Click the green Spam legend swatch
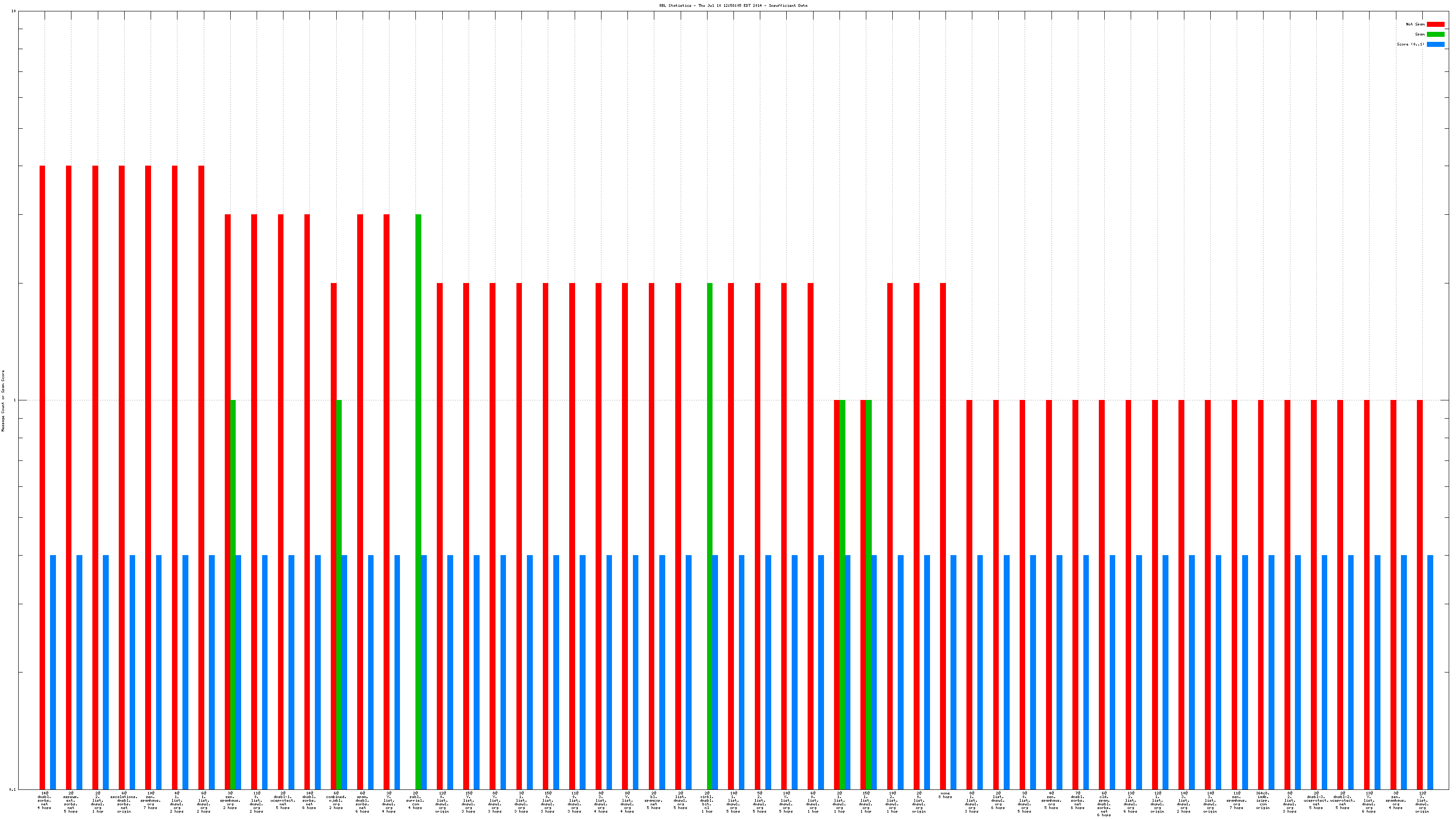 pyautogui.click(x=1435, y=35)
